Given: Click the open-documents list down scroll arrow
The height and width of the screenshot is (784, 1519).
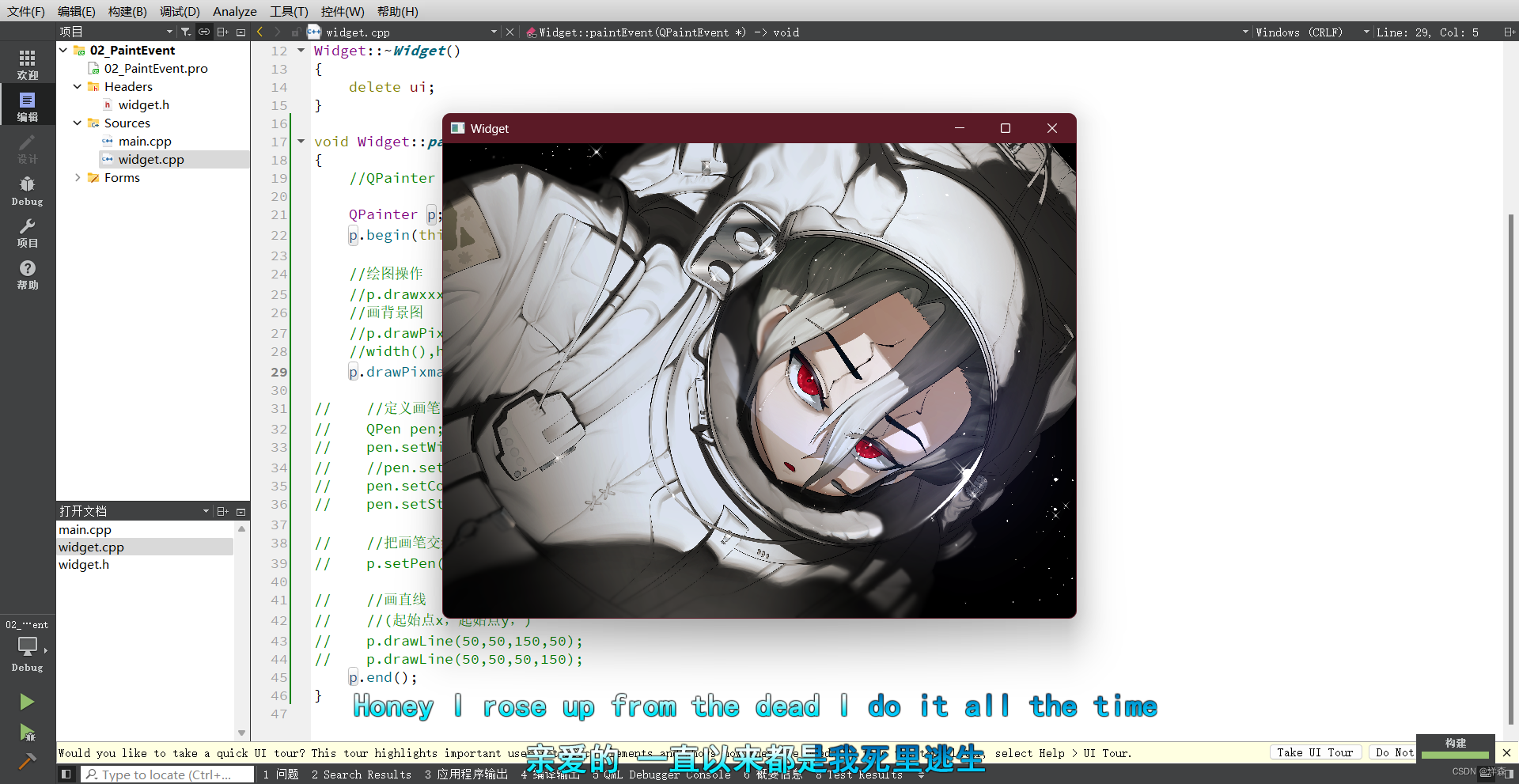Looking at the screenshot, I should coord(241,733).
